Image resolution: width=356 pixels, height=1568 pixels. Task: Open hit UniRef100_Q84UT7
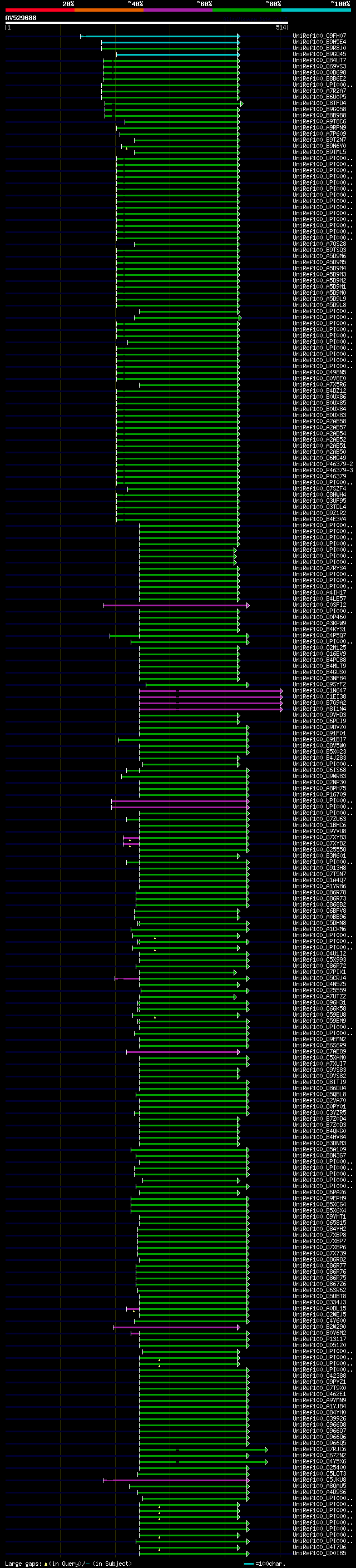(x=319, y=60)
